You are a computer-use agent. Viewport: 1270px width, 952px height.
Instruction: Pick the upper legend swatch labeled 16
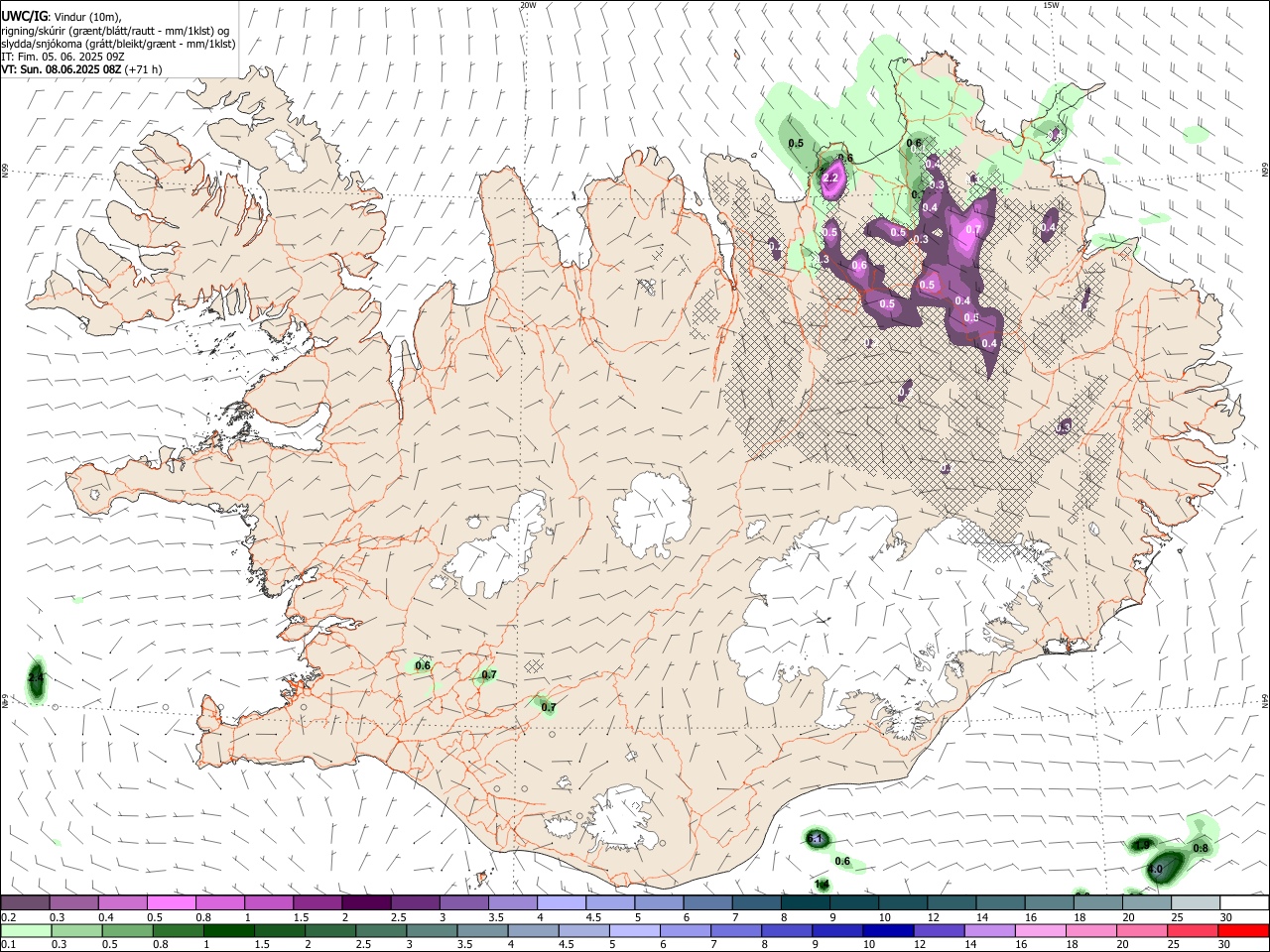point(1048,902)
